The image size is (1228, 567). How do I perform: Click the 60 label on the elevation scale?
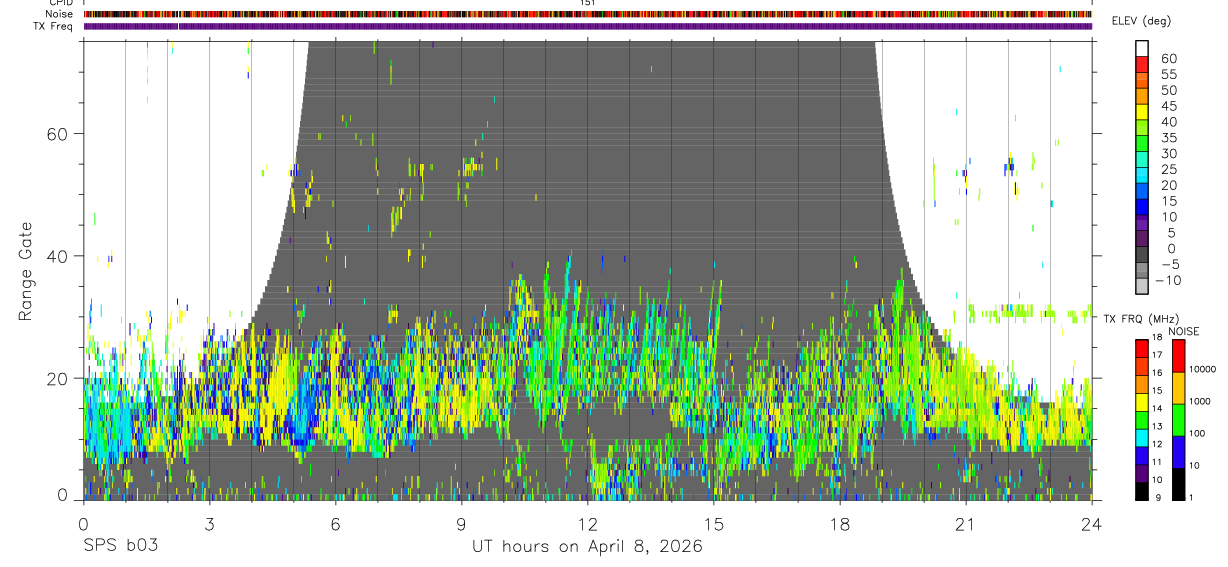point(1168,58)
